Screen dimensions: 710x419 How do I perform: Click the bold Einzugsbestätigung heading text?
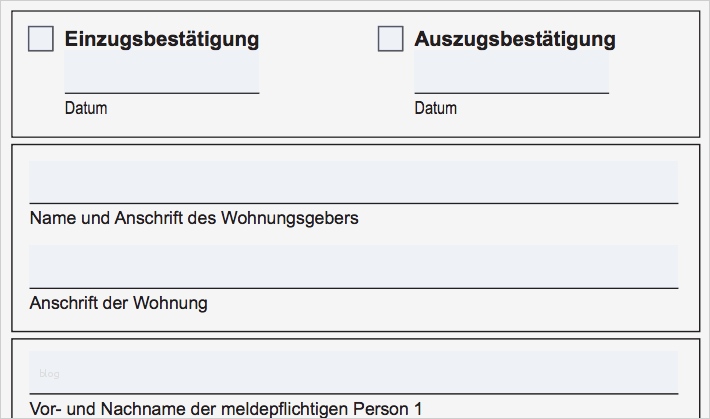click(162, 40)
